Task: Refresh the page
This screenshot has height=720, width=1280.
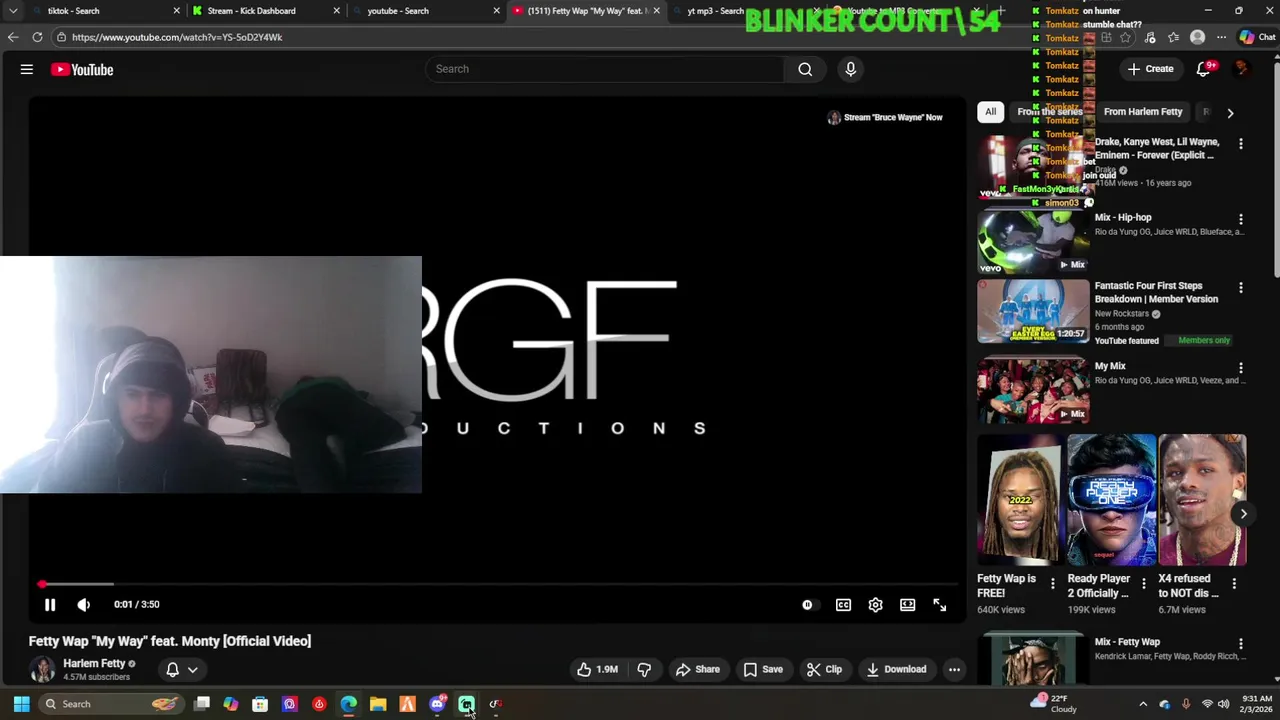Action: click(x=37, y=37)
